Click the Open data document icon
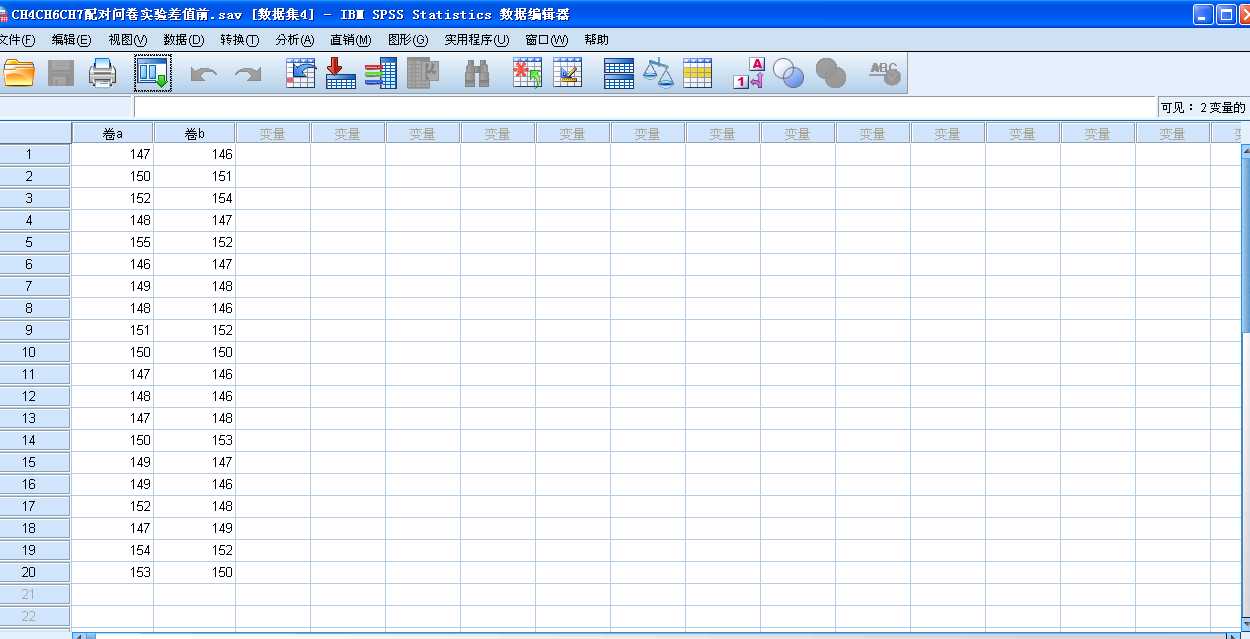The height and width of the screenshot is (639, 1250). 19,73
